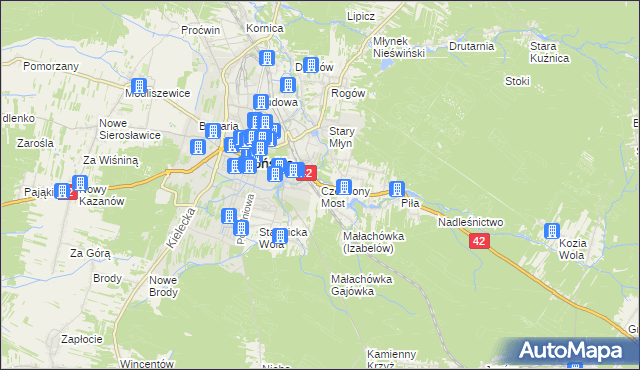This screenshot has width=640, height=370.
Task: Click the Stary Młyn label
Action: tap(342, 137)
